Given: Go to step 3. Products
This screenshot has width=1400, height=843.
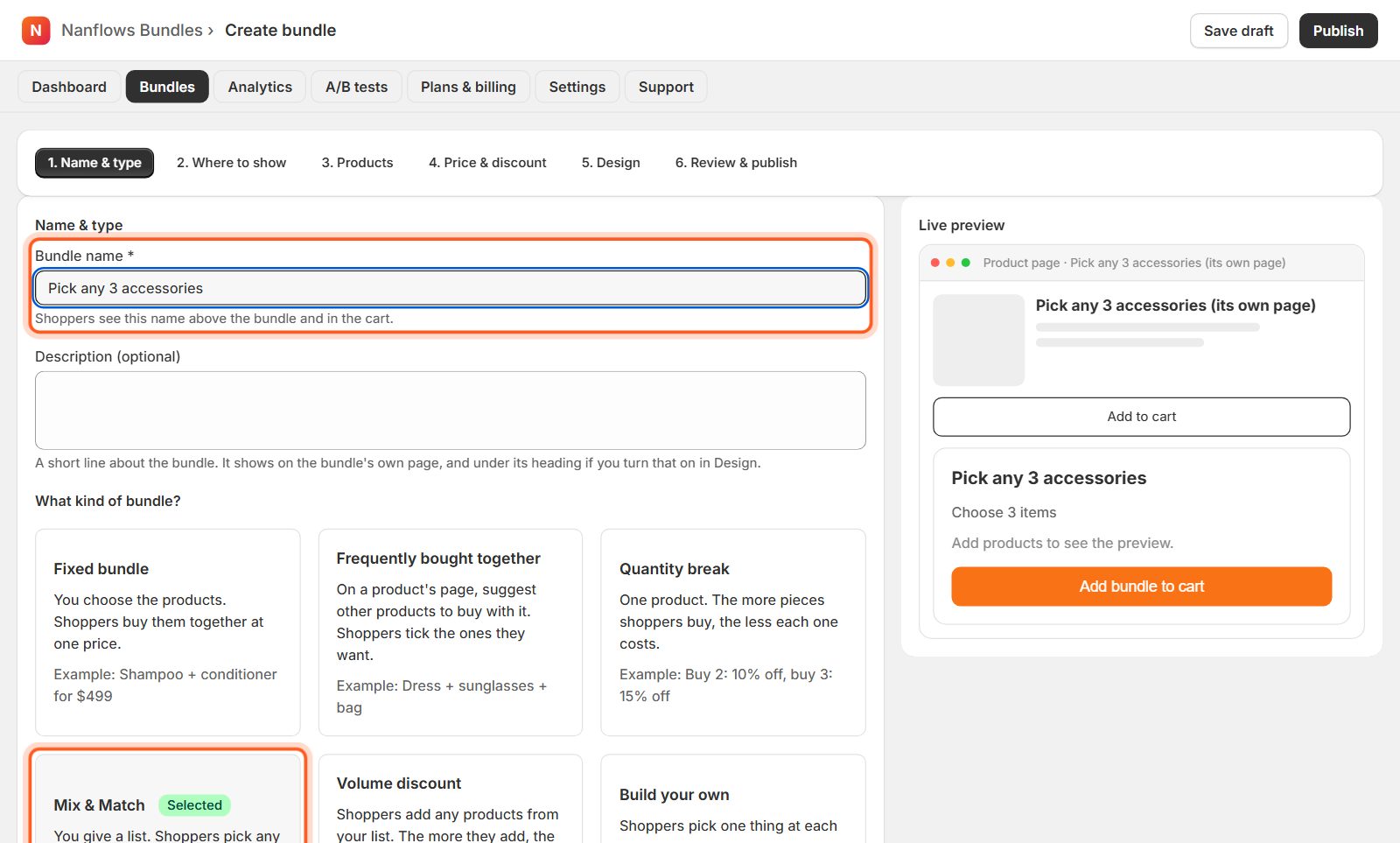Looking at the screenshot, I should 357,163.
